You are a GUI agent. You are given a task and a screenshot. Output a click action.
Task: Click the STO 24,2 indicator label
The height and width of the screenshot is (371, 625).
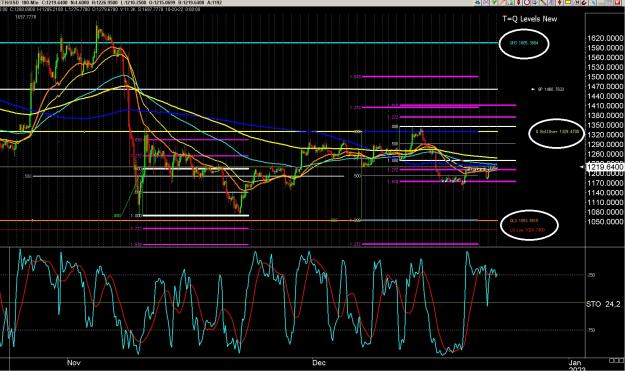(603, 304)
